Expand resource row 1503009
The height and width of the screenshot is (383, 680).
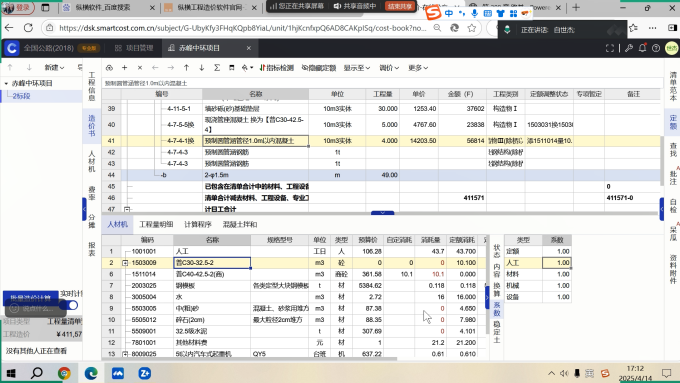125,263
